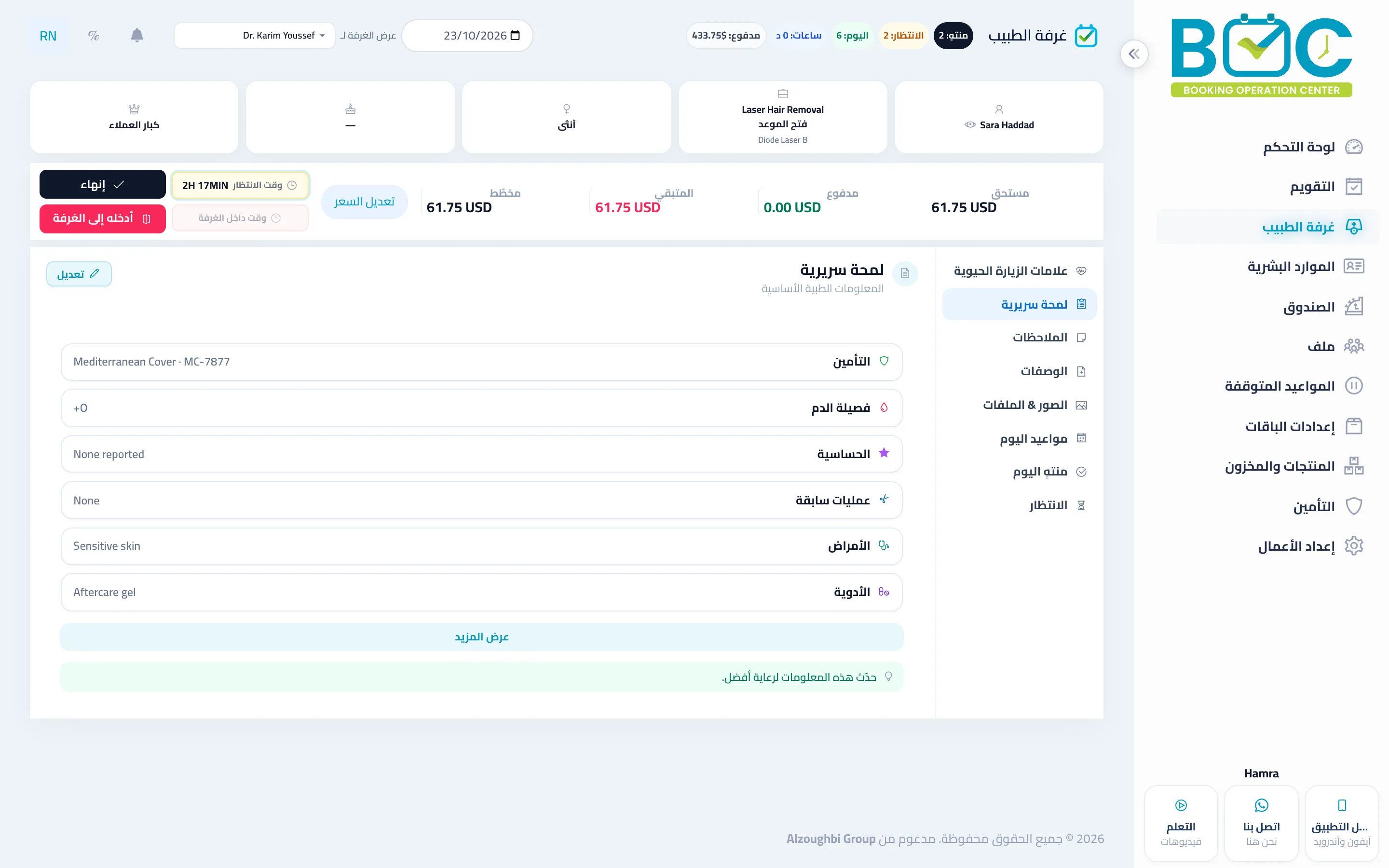Select لمحة سريرية tab
Screen dimensions: 1389x868
click(1020, 304)
